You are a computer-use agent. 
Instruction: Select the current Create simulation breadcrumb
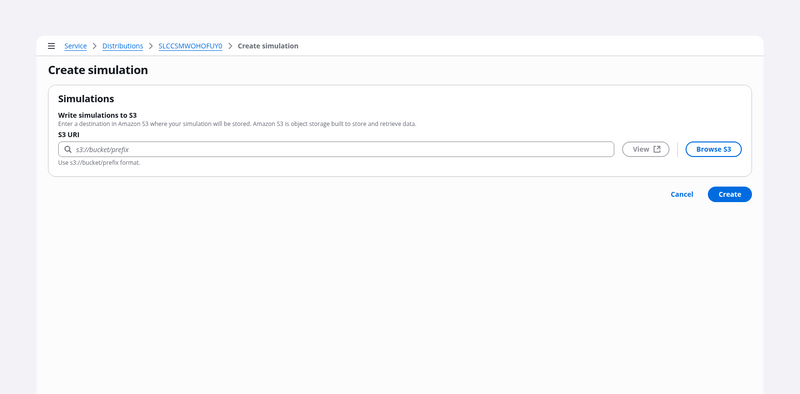pyautogui.click(x=268, y=46)
